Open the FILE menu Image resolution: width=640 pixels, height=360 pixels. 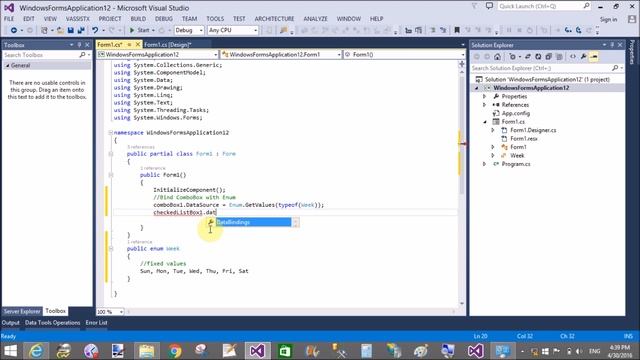tap(9, 19)
